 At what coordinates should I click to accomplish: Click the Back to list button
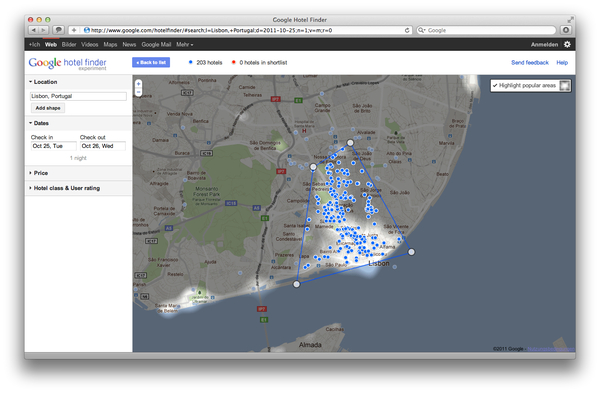151,62
